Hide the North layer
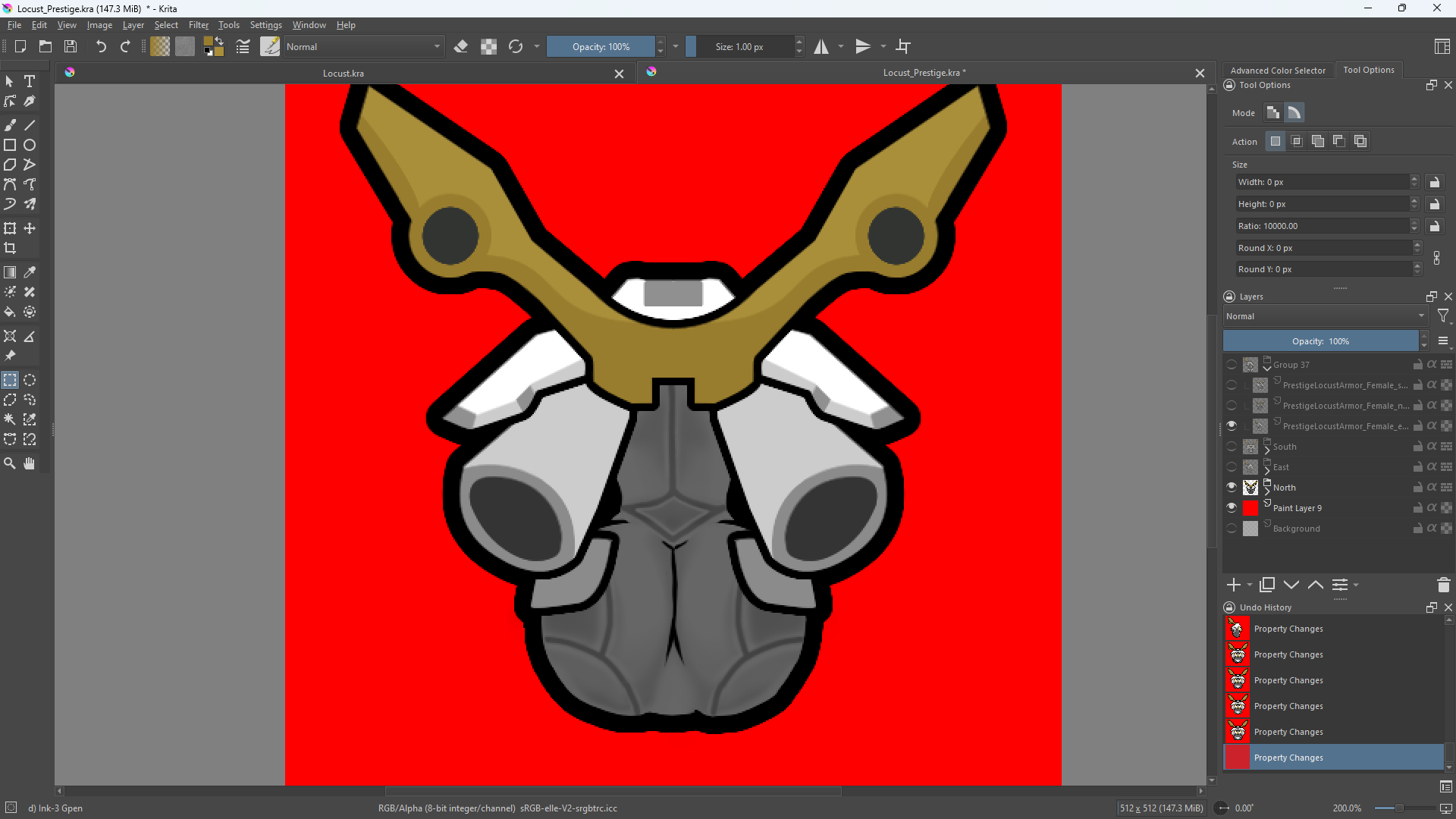This screenshot has height=819, width=1456. coord(1232,488)
